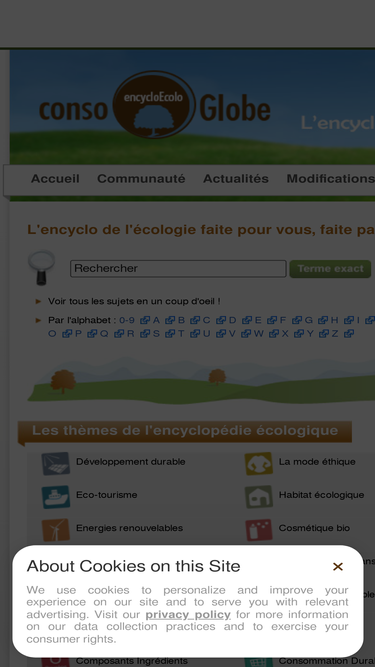Open the Actualités navigation item
This screenshot has width=375, height=667.
tap(236, 179)
